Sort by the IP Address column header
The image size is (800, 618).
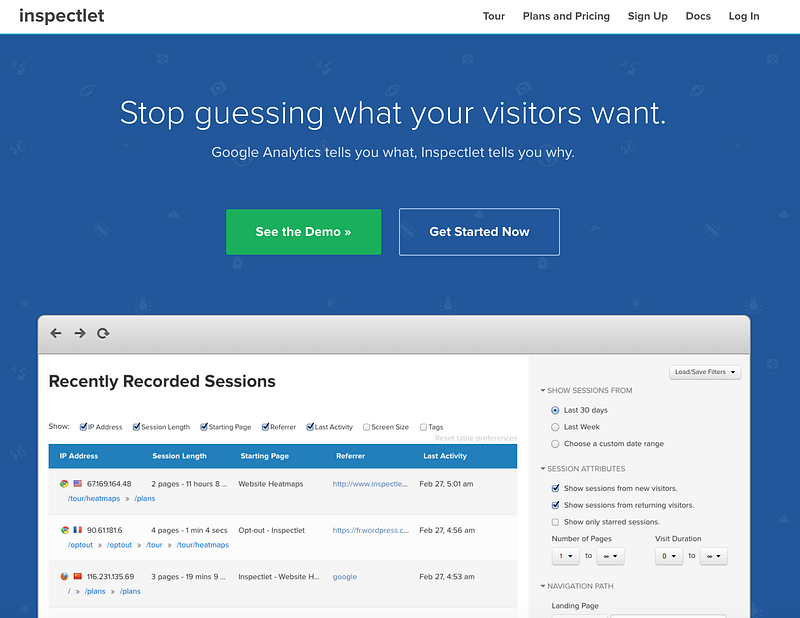click(79, 456)
